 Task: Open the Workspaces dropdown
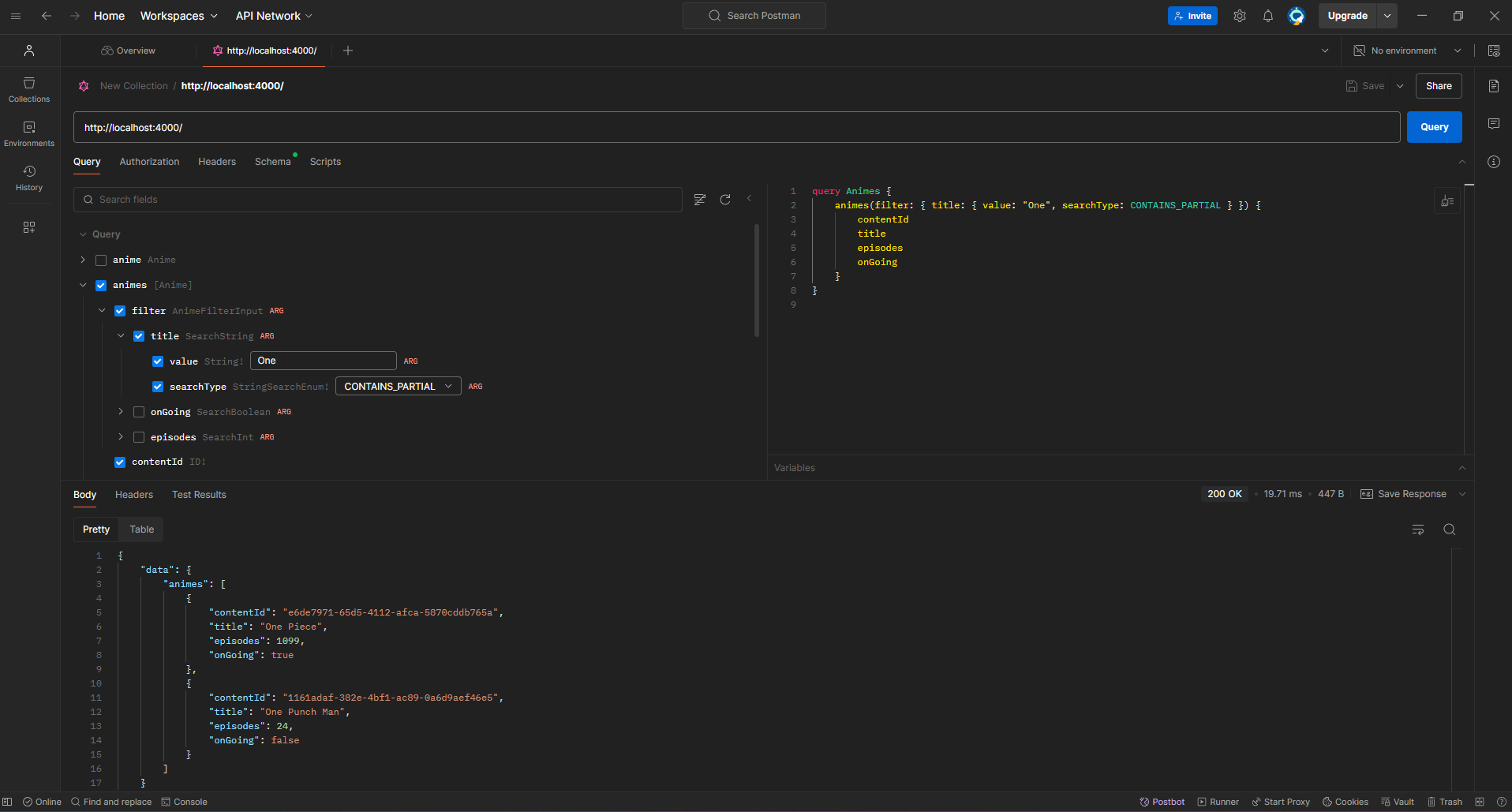click(178, 16)
